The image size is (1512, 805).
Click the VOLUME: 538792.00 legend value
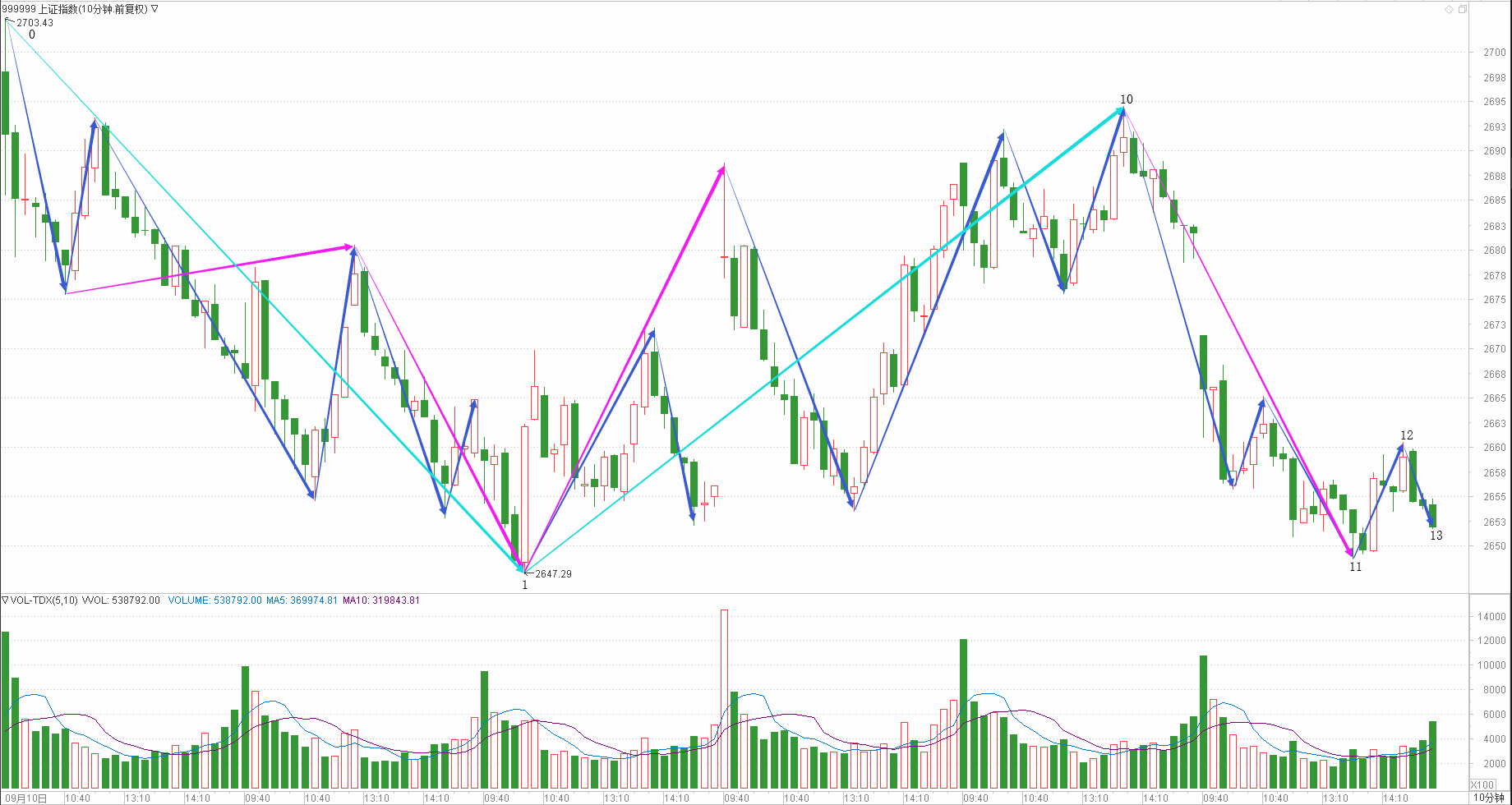click(x=214, y=600)
